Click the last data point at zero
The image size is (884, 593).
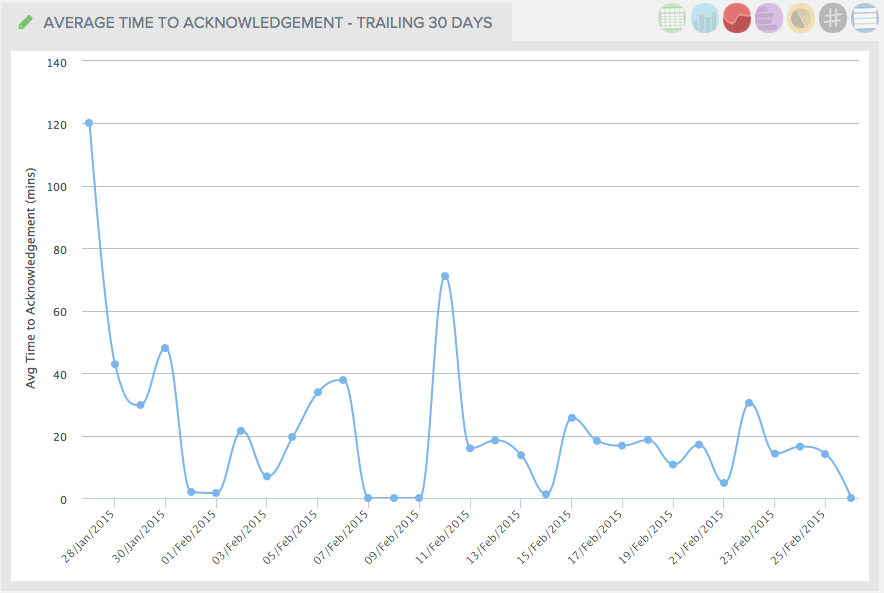point(851,498)
